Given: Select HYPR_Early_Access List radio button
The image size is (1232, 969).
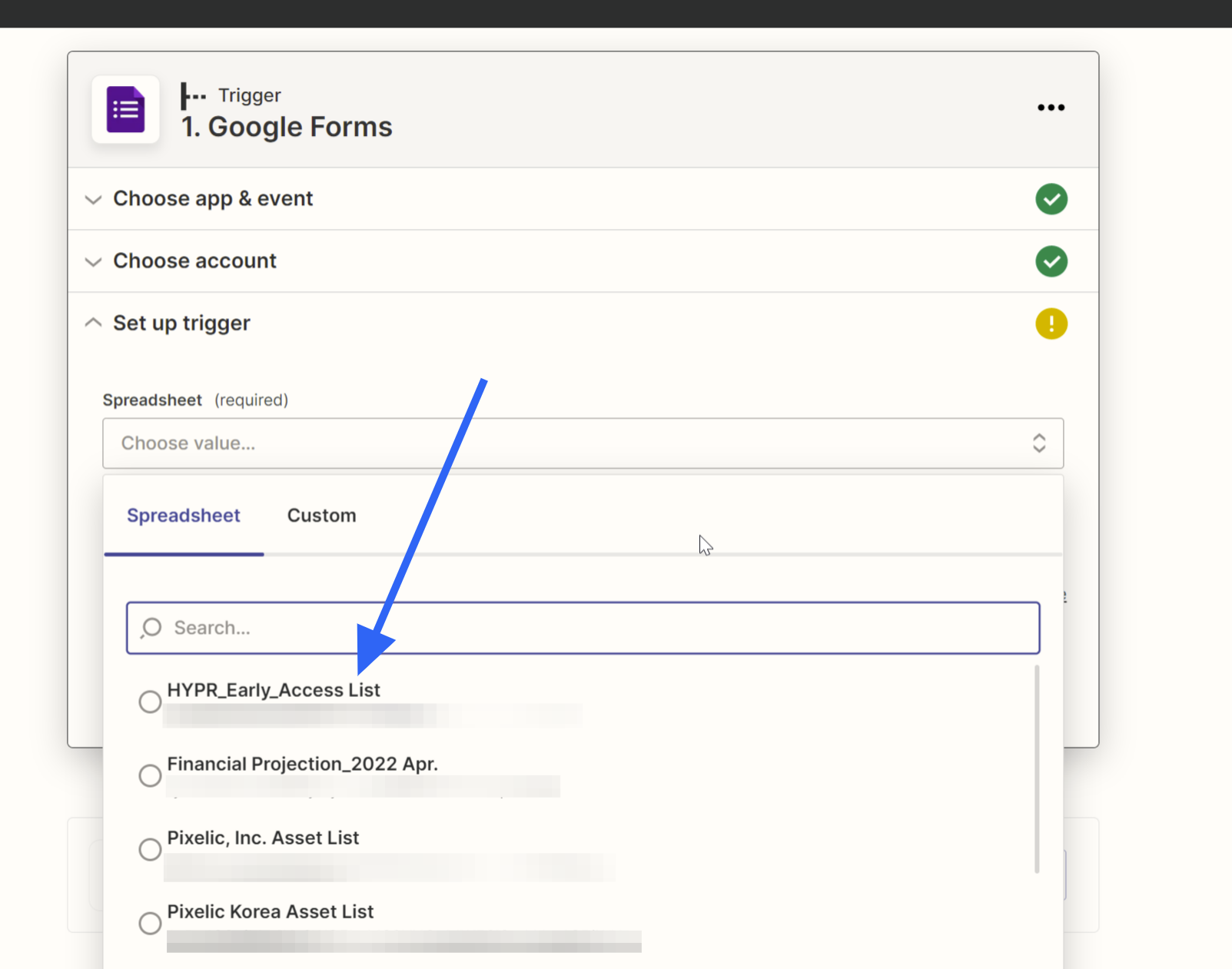Looking at the screenshot, I should [150, 702].
